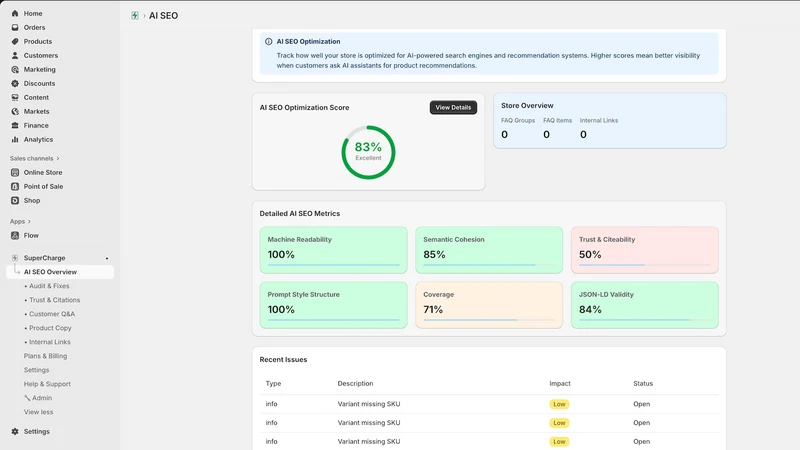Open Analytics from the sidebar
This screenshot has width=800, height=450.
(x=38, y=139)
